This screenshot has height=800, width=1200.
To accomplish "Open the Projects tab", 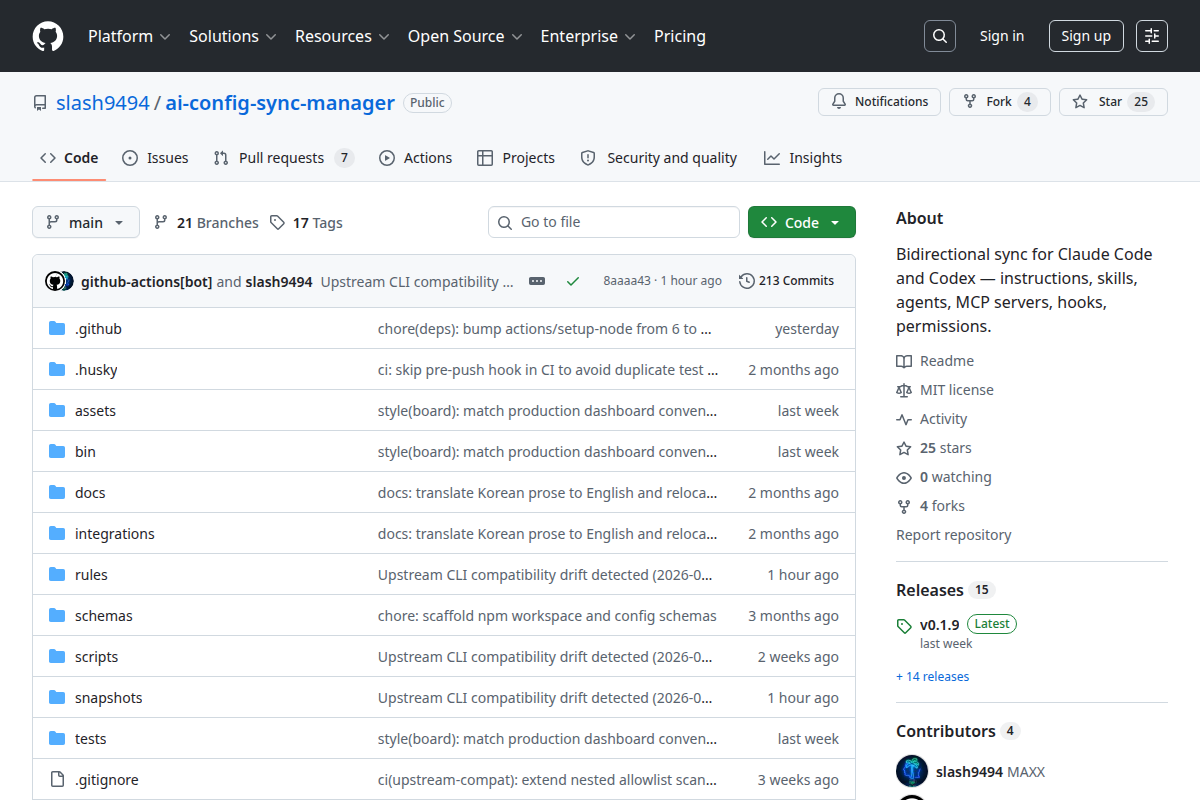I will (x=516, y=158).
